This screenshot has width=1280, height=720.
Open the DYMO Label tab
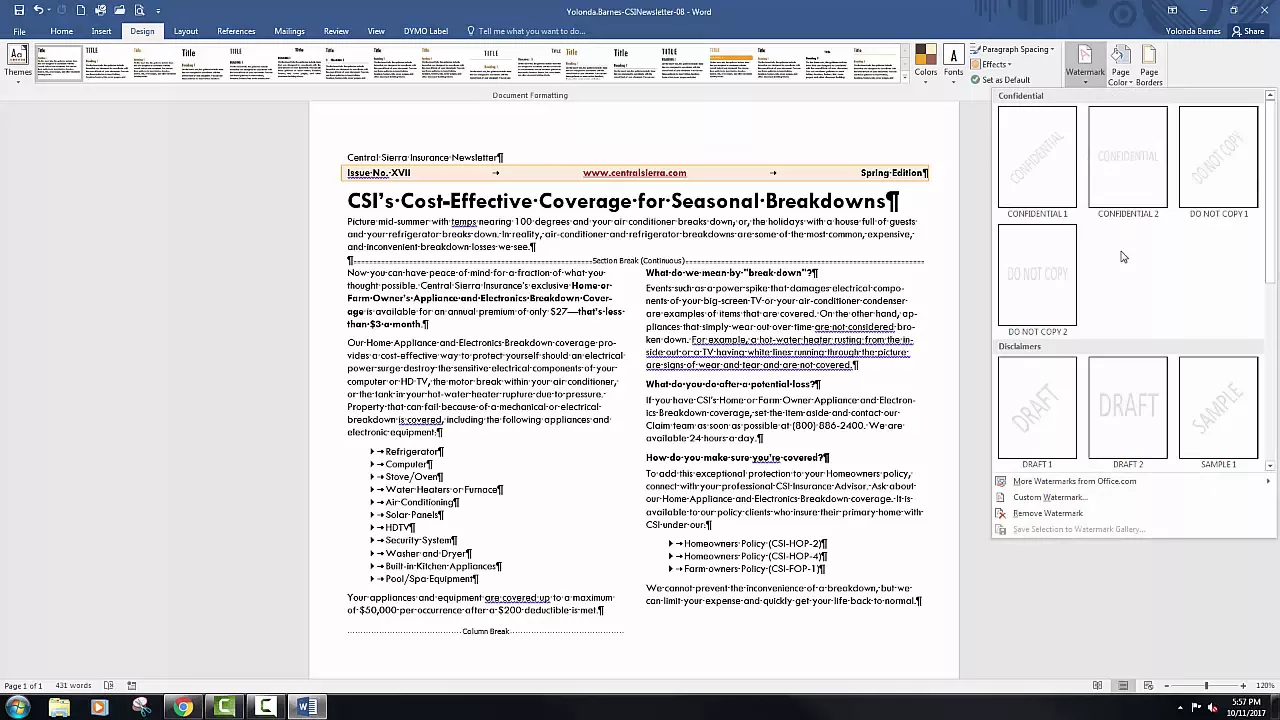pyautogui.click(x=426, y=31)
